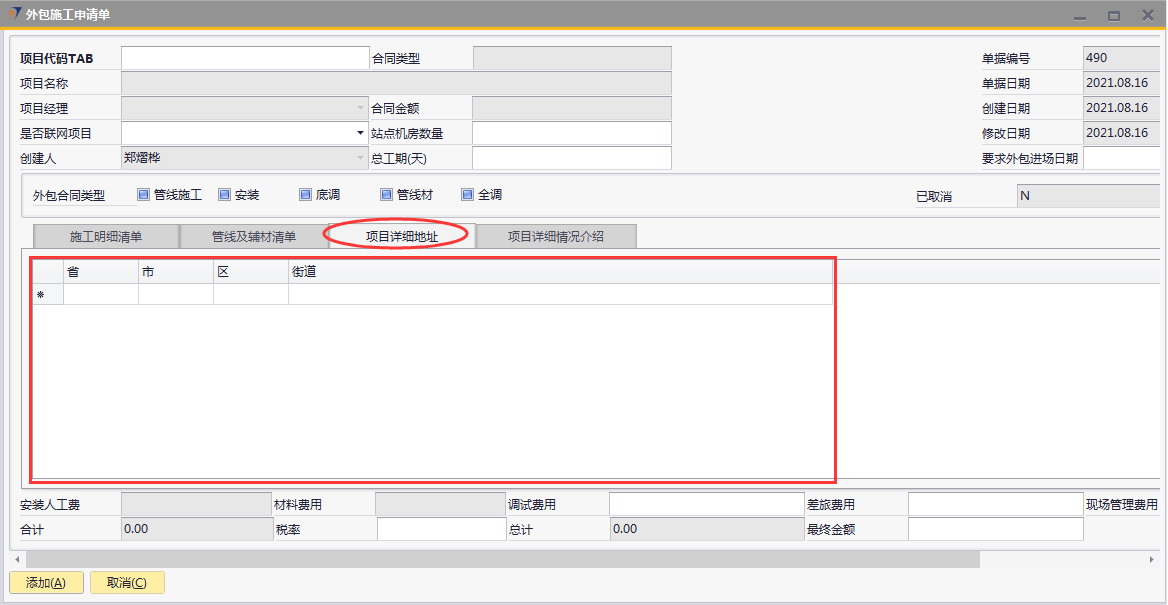Expand the 项目经理 dropdown arrow

tap(360, 108)
